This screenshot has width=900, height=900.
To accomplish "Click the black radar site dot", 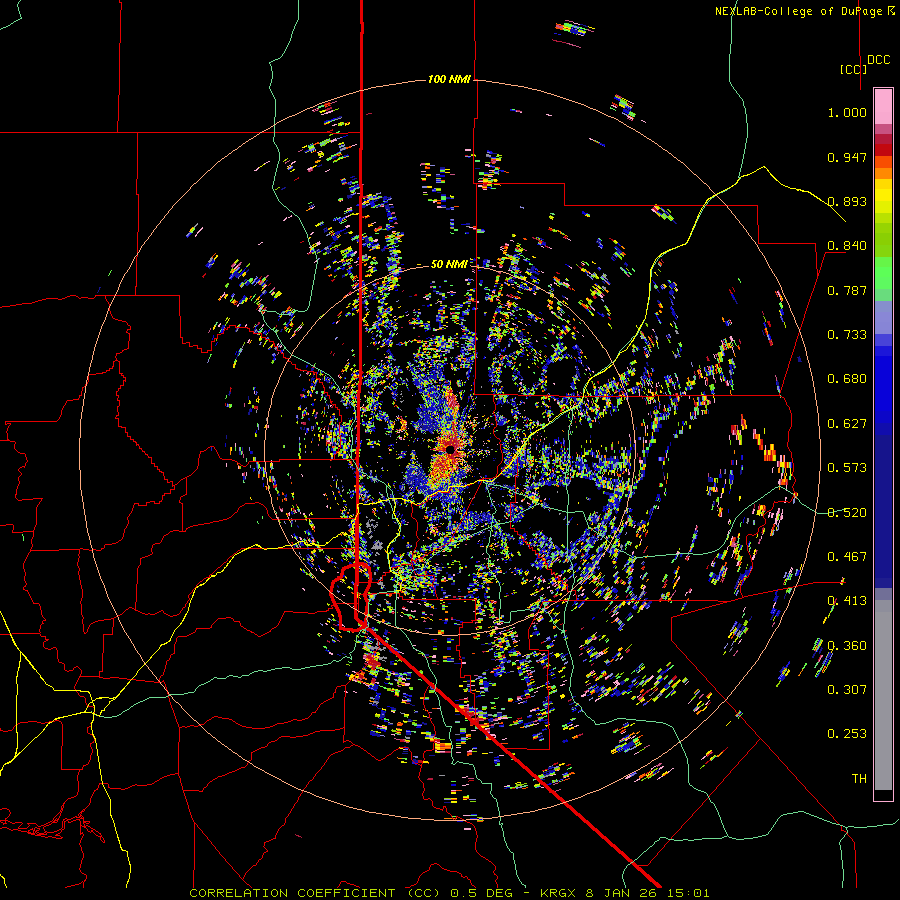I will [x=451, y=449].
